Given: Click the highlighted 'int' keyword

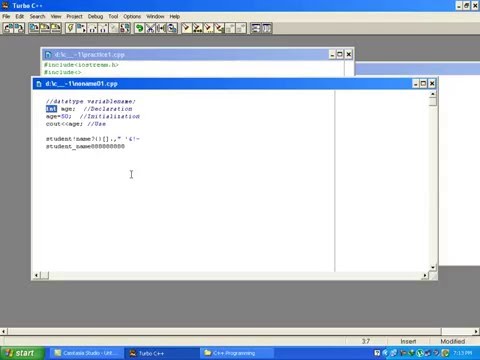Looking at the screenshot, I should click(x=51, y=109).
